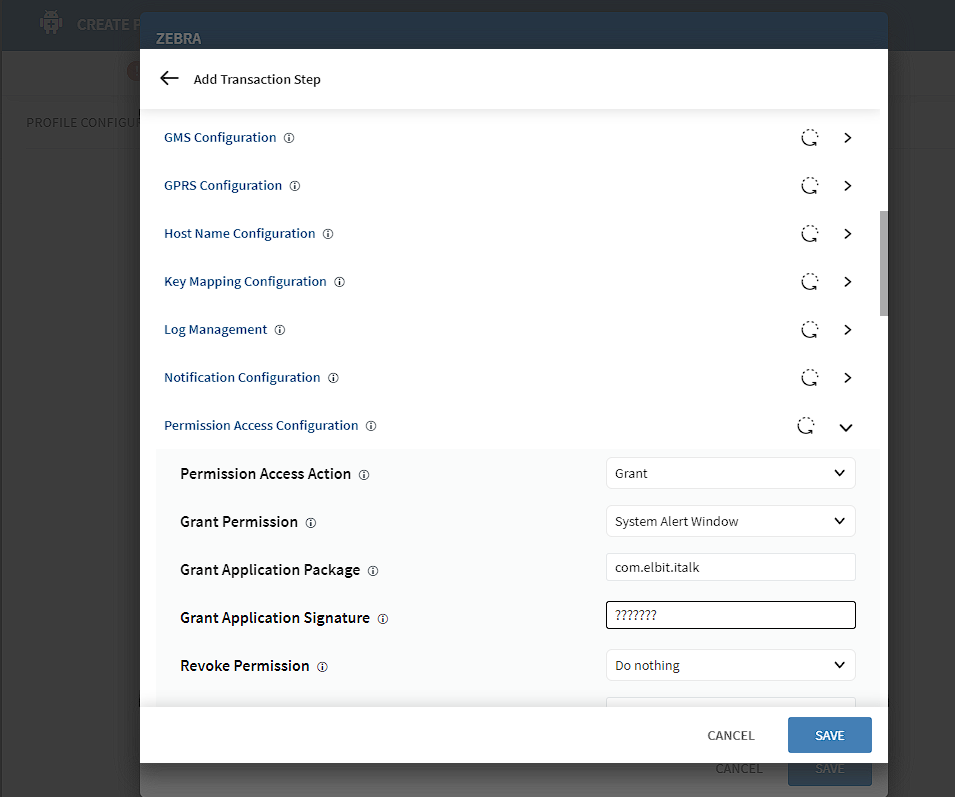This screenshot has width=955, height=797.
Task: Reset the GMS Configuration section icon
Action: tap(810, 138)
